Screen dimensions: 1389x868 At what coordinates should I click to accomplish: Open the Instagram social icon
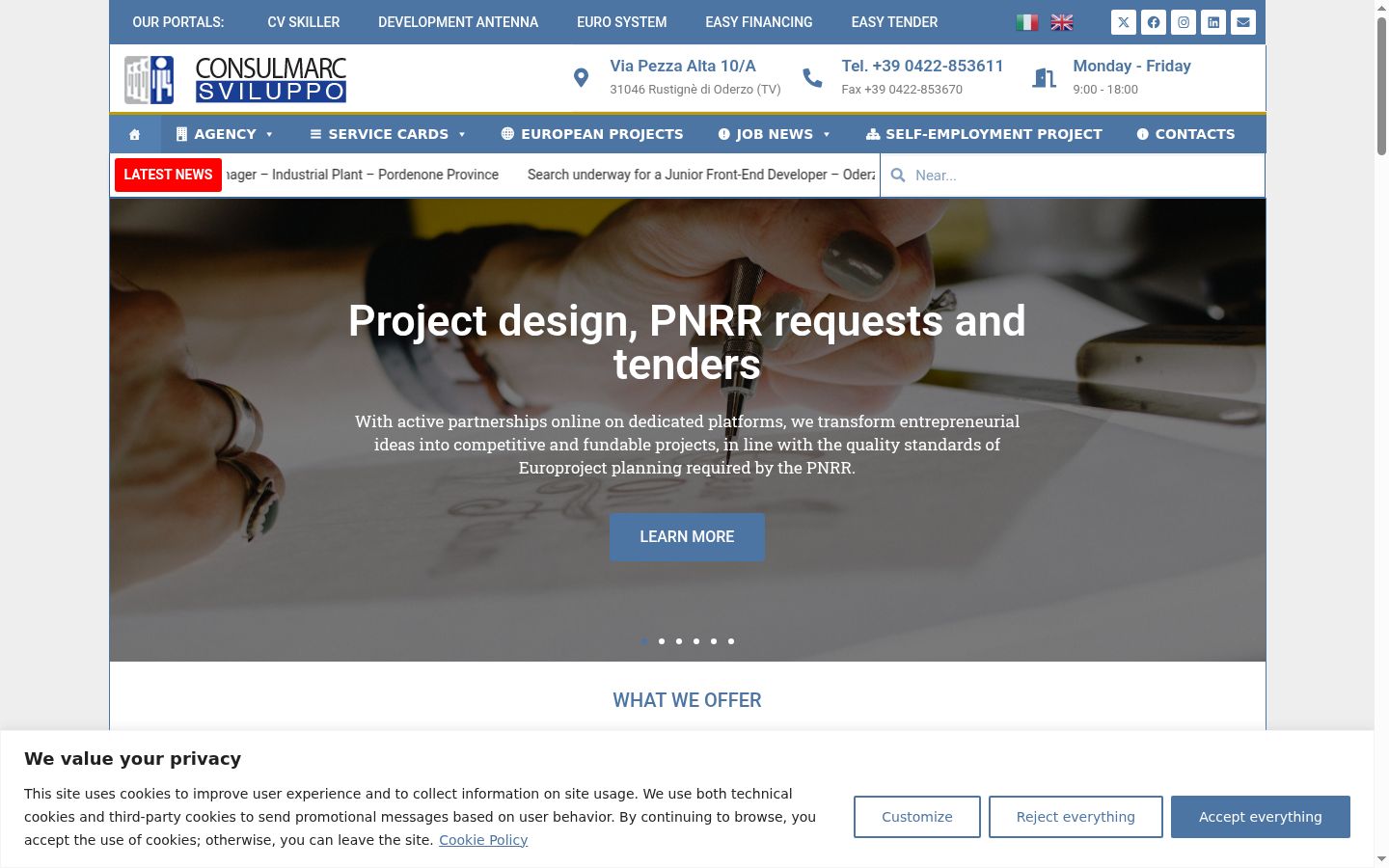pos(1184,22)
